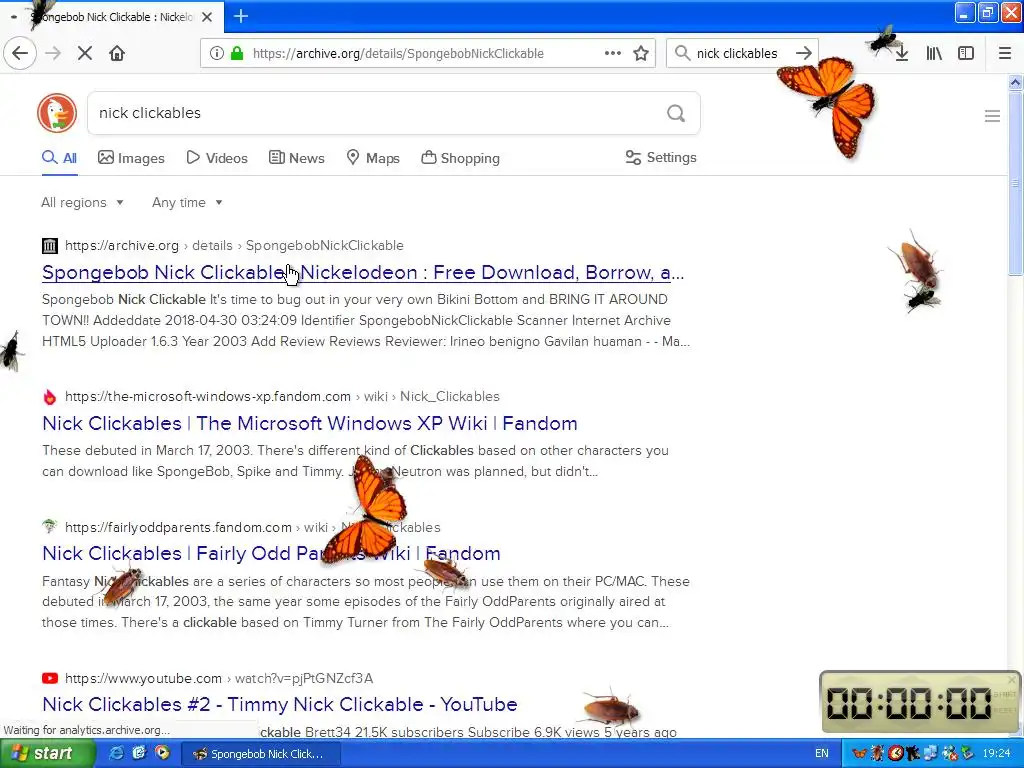Click the YouTube result favicon
The image size is (1024, 768).
[x=50, y=679]
